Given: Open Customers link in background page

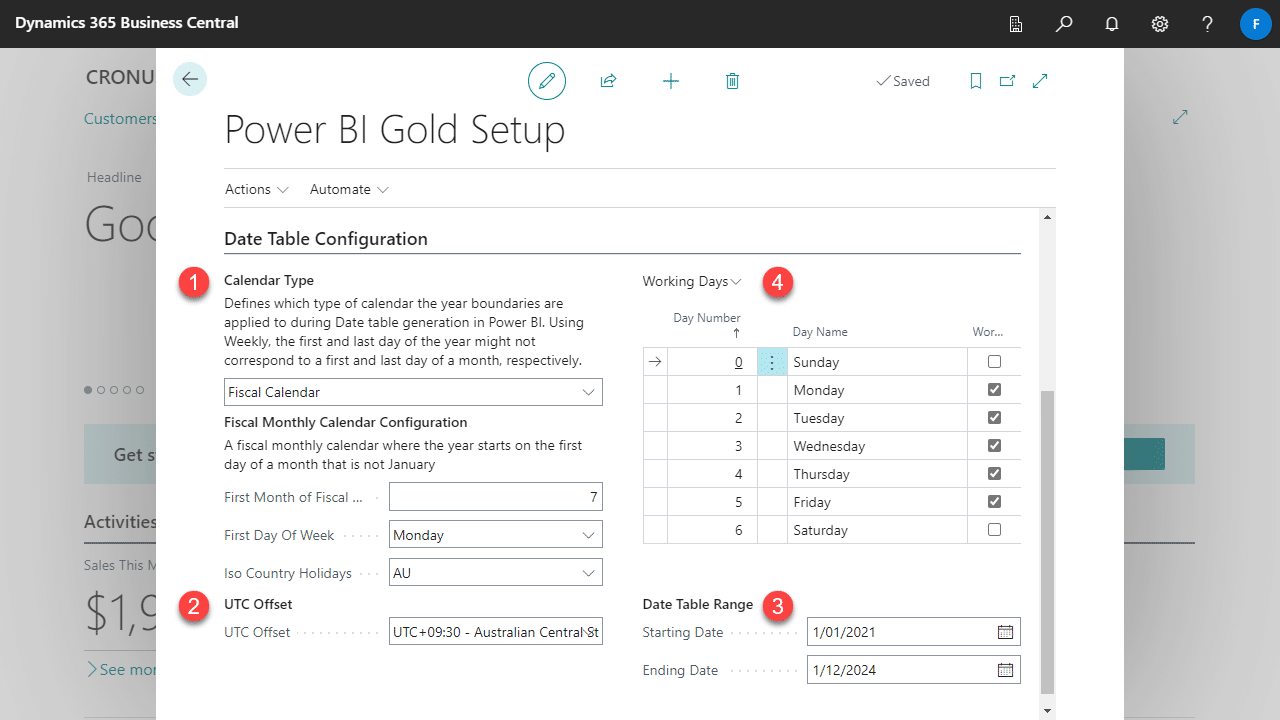Looking at the screenshot, I should point(120,118).
